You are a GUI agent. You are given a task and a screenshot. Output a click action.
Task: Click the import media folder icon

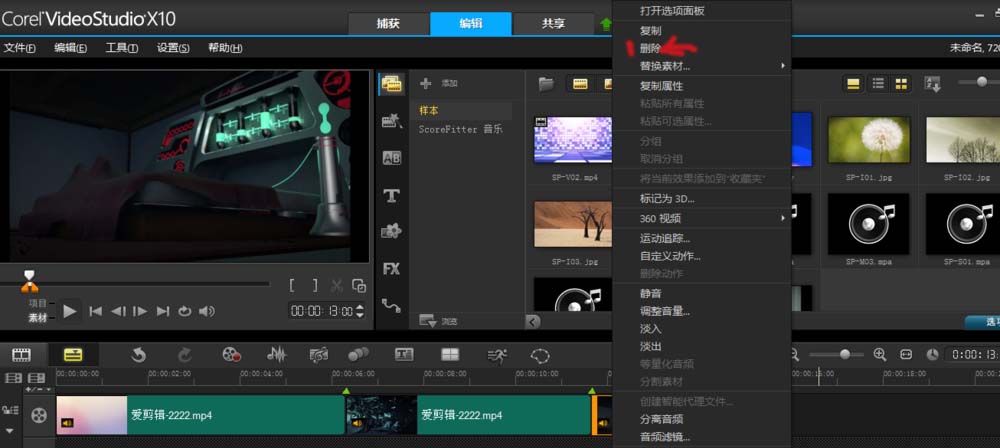coord(546,84)
